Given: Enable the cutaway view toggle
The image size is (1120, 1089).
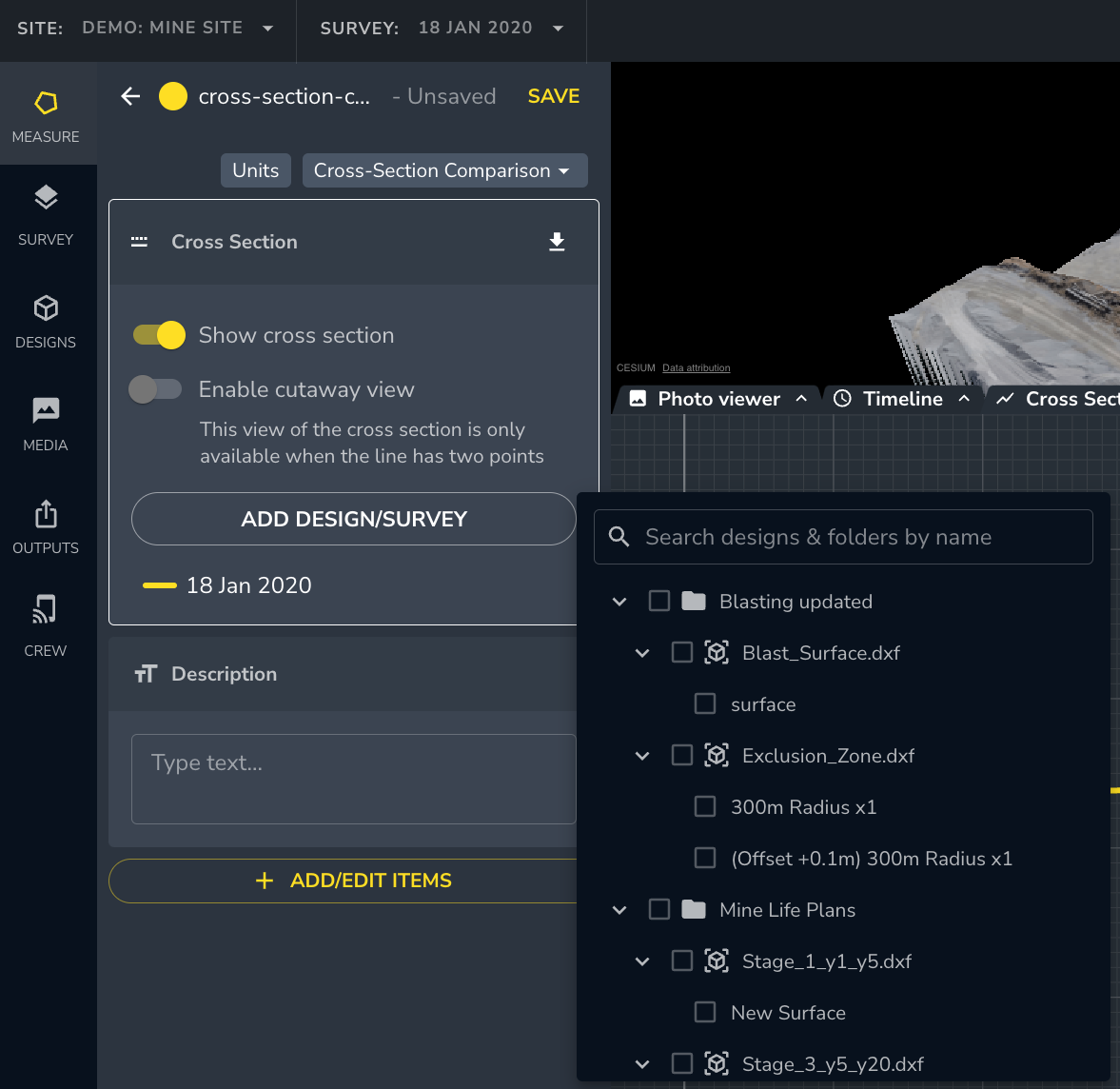Looking at the screenshot, I should [156, 389].
